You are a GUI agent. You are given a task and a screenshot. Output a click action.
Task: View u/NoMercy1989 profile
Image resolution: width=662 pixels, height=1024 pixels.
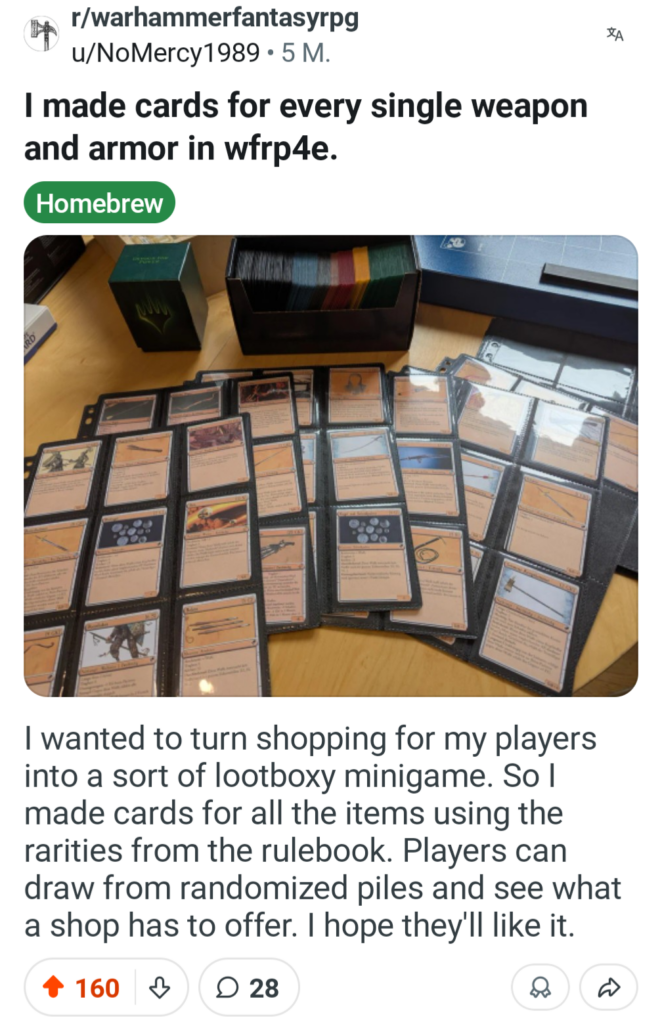point(166,53)
